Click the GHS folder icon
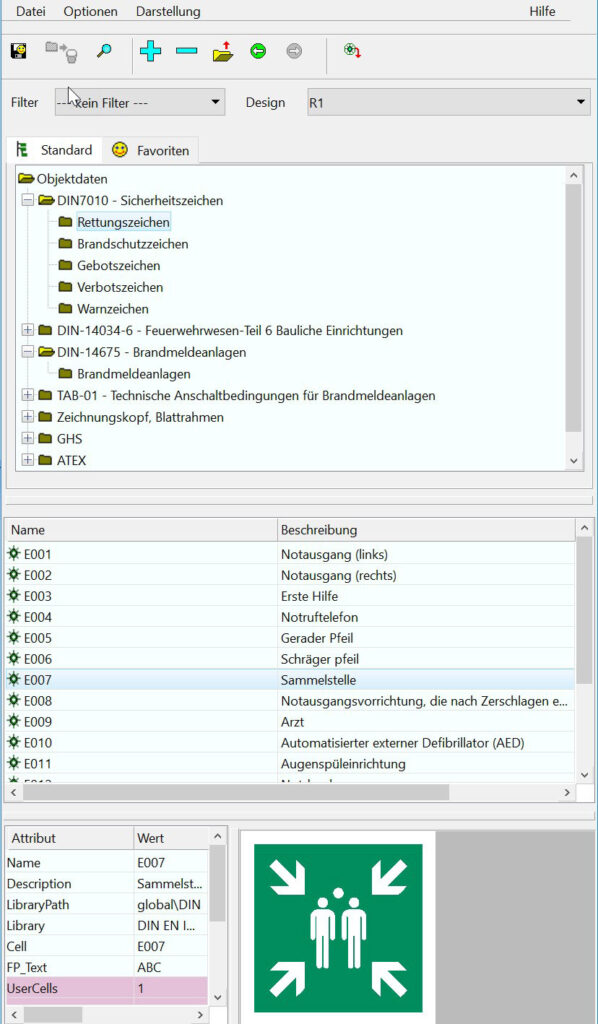 click(x=45, y=438)
